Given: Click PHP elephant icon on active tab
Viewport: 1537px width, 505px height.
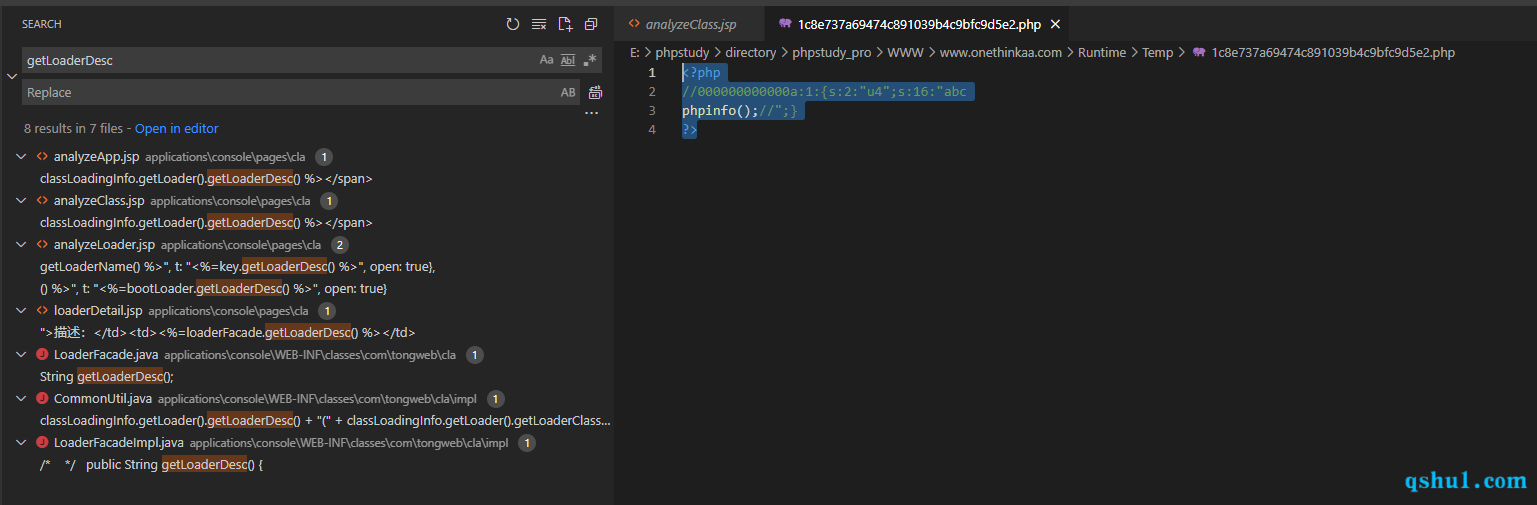Looking at the screenshot, I should pos(785,24).
